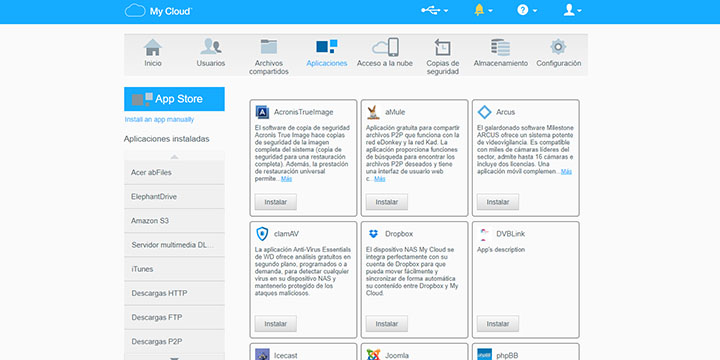Screen dimensions: 720x360
Task: Open the Configuración gear icon
Action: (558, 47)
